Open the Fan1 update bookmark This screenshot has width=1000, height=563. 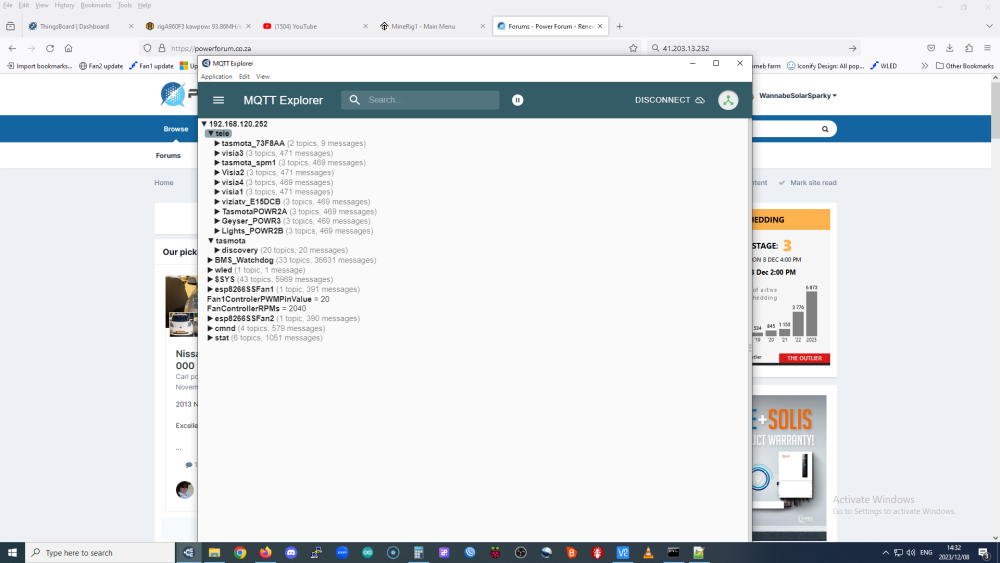(x=151, y=66)
